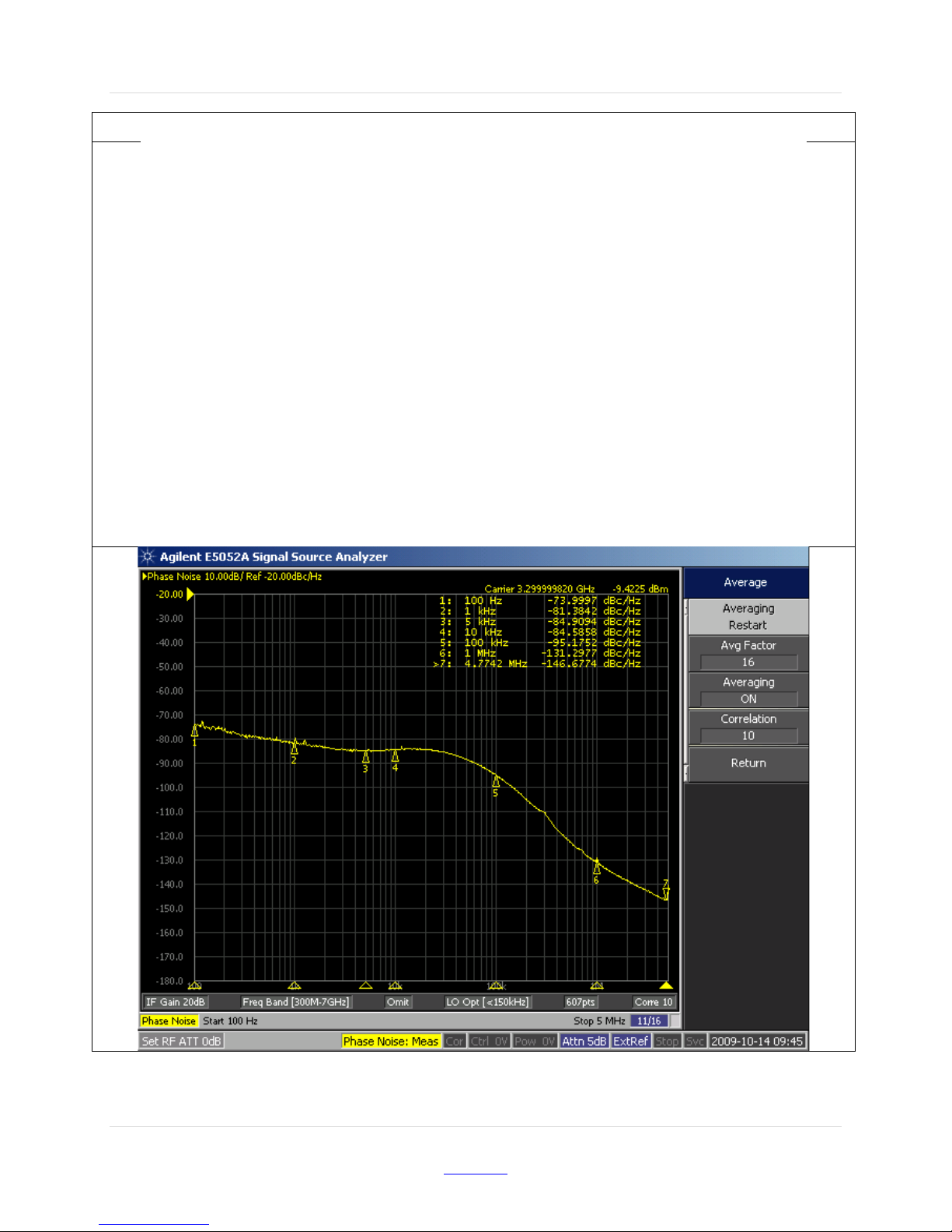Click marker readout row 7: 4.7742 MHz
Viewport: 952px width, 1232px height.
(x=537, y=664)
